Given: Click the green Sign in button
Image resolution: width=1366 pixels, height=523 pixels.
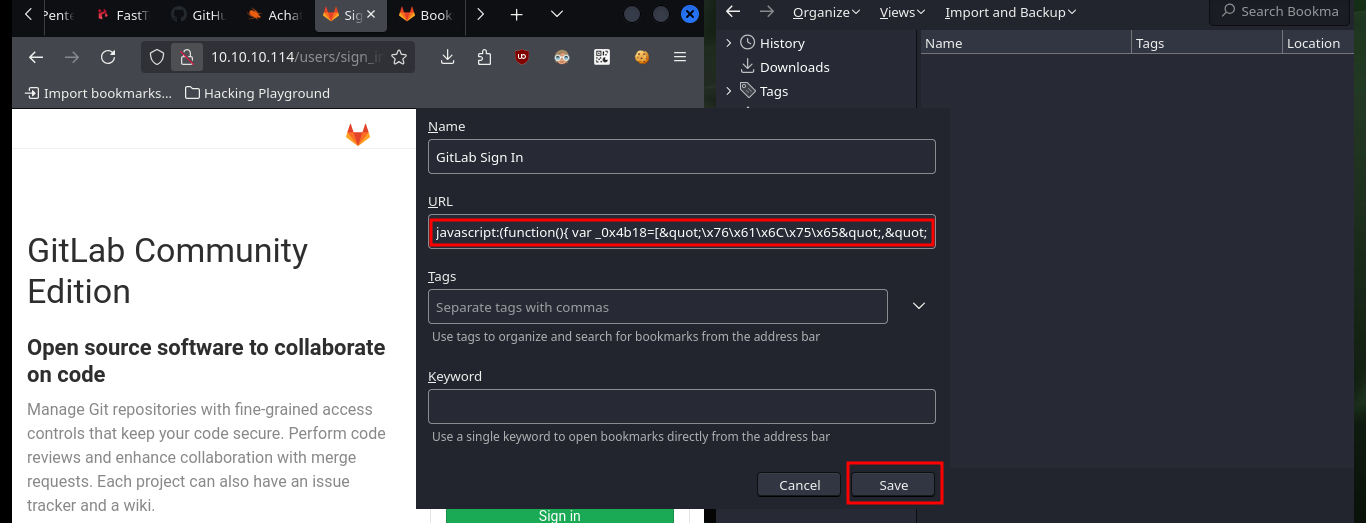Looking at the screenshot, I should [559, 515].
